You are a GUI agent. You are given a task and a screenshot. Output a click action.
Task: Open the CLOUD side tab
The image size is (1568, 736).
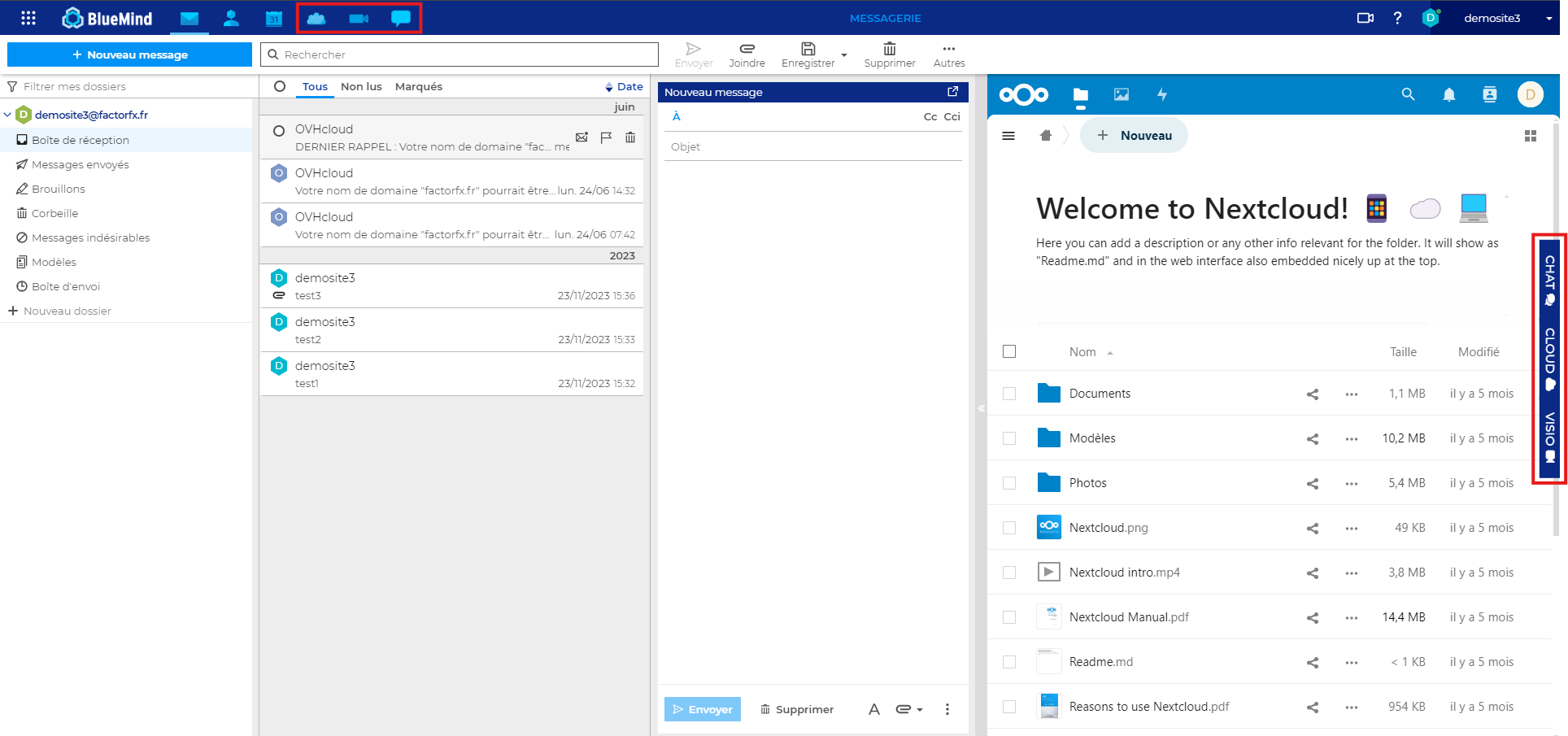coord(1550,359)
